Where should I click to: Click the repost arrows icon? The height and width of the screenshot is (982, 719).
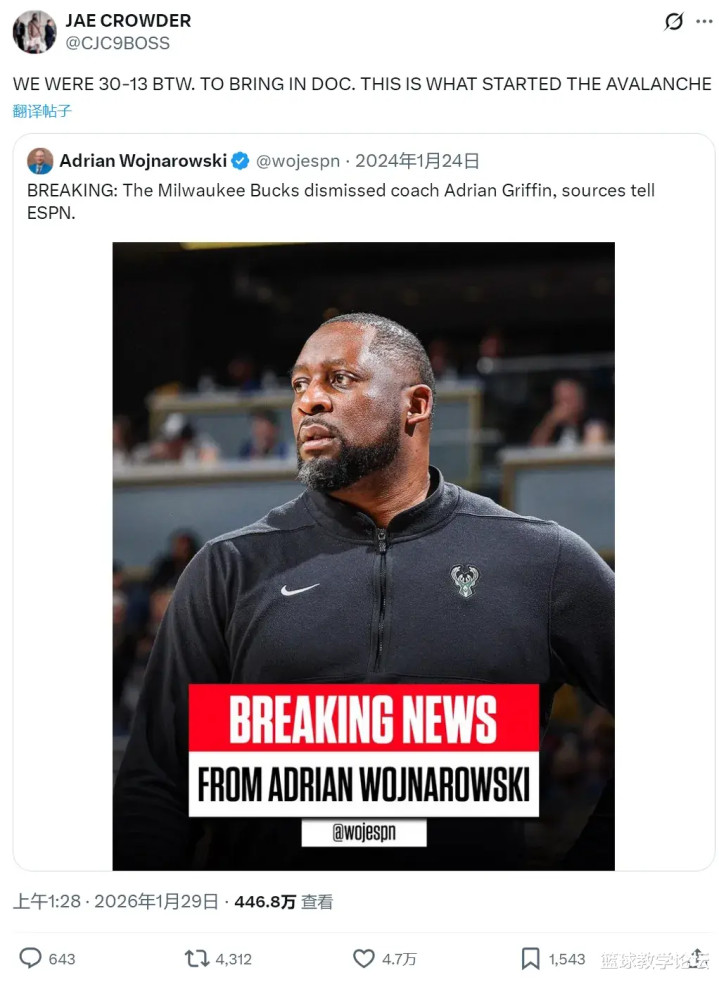pyautogui.click(x=197, y=958)
